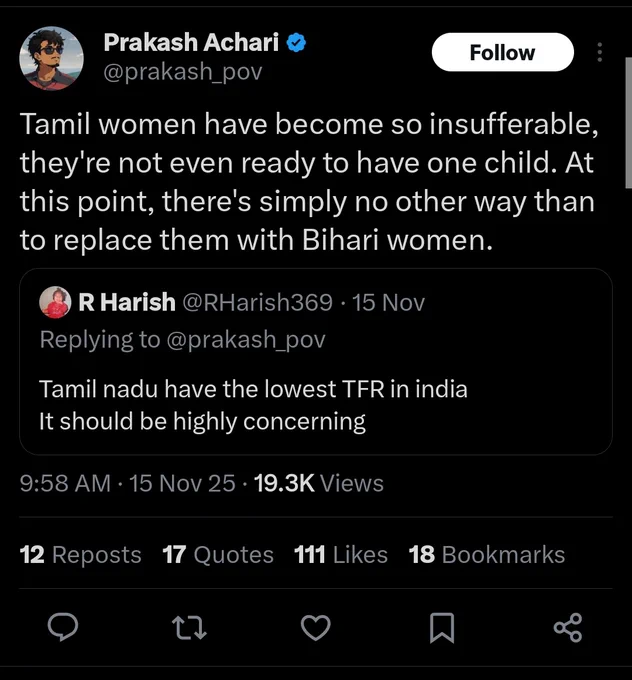Open the share icon options

pos(567,627)
